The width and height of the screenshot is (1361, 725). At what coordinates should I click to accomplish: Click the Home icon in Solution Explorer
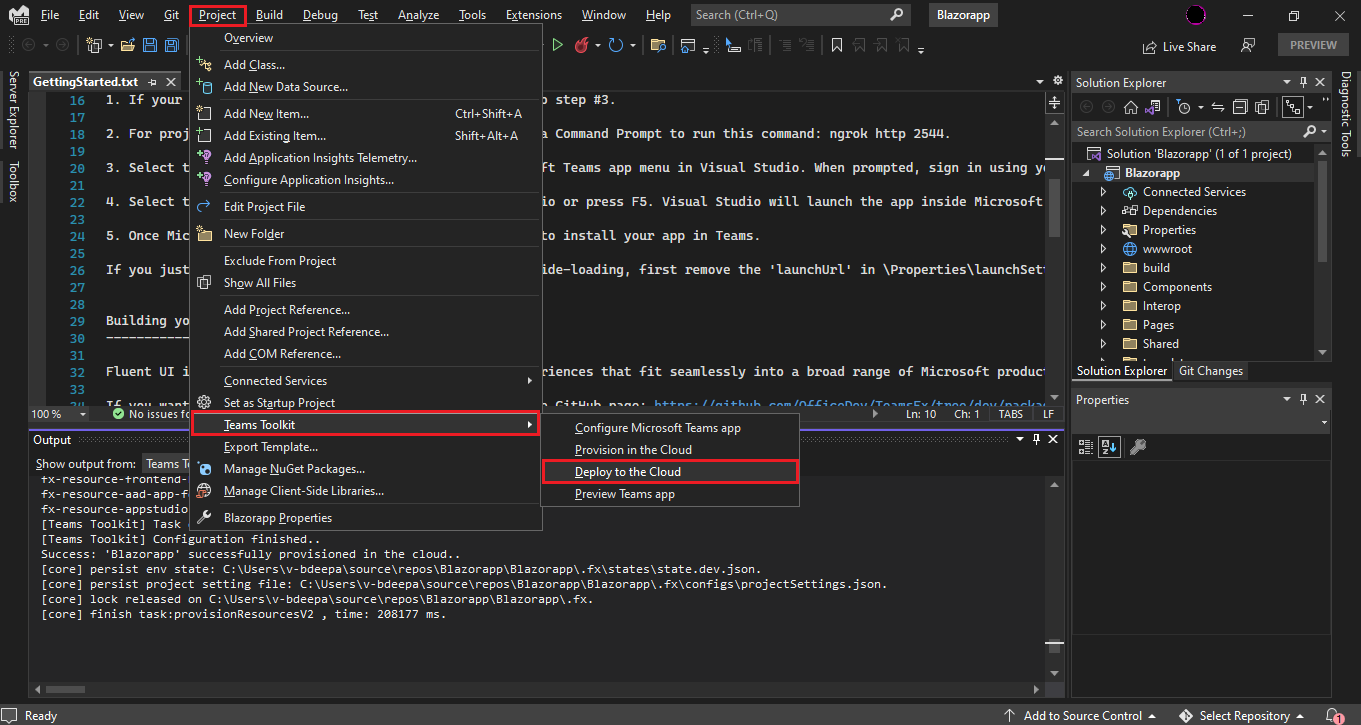point(1133,107)
